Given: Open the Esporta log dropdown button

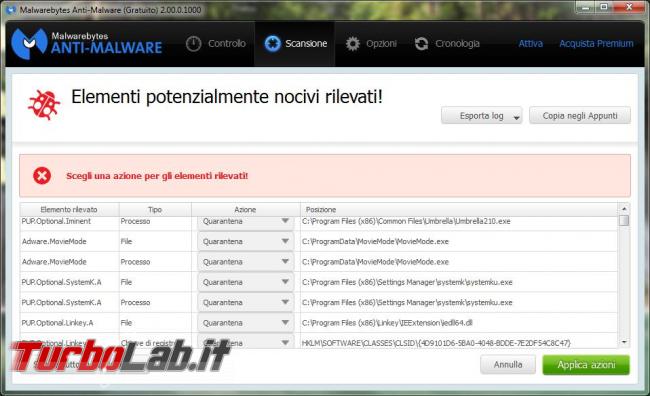Looking at the screenshot, I should coord(482,116).
